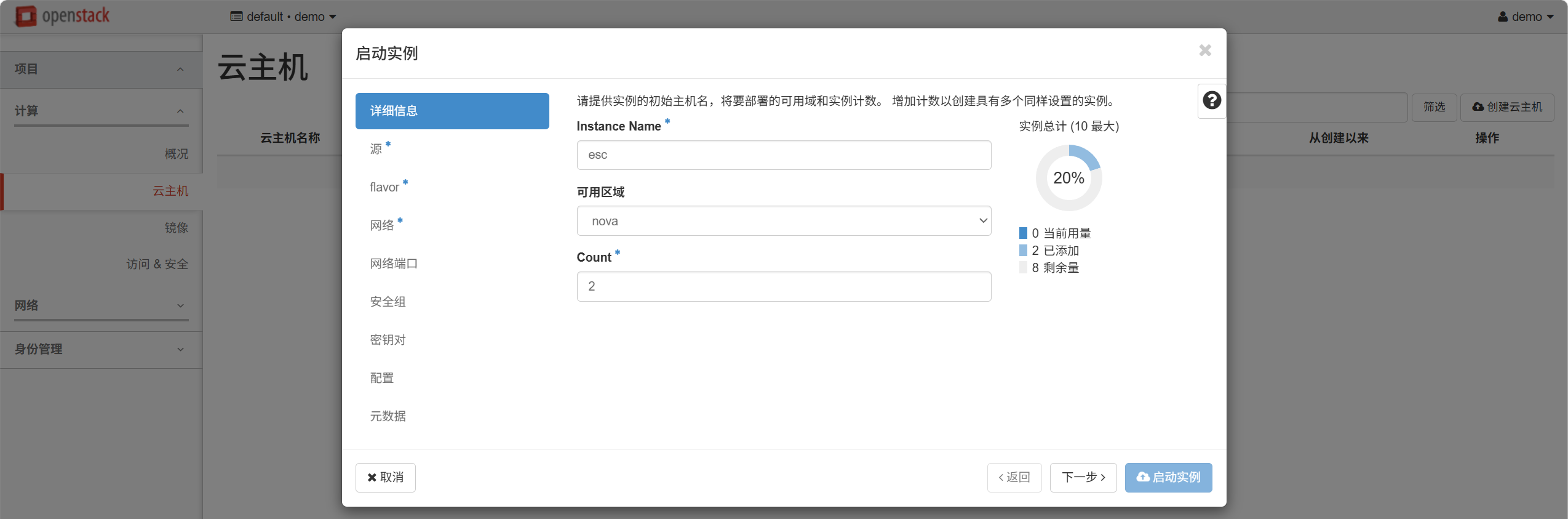Click the Count input field

(x=784, y=287)
